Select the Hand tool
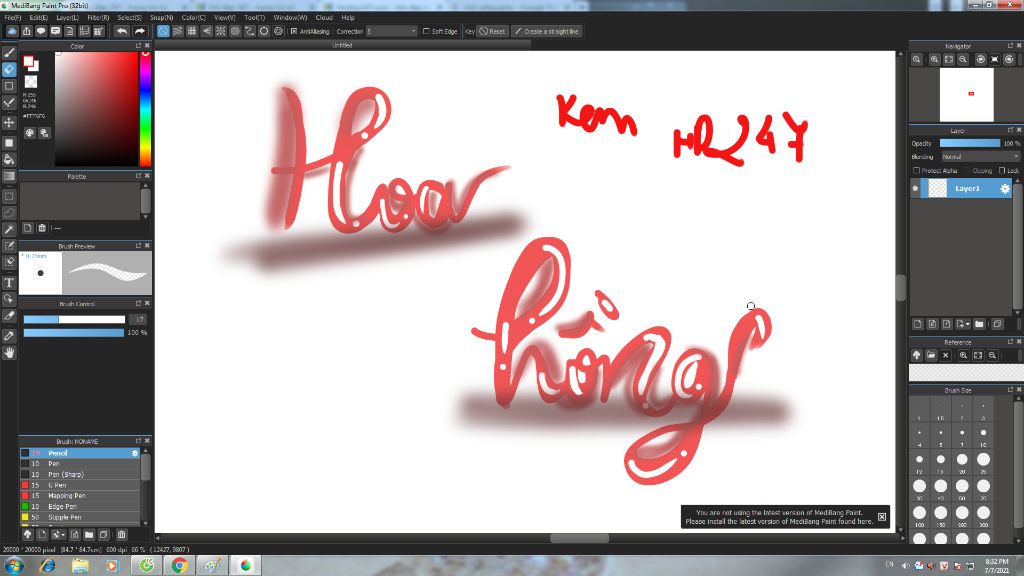 pyautogui.click(x=9, y=353)
